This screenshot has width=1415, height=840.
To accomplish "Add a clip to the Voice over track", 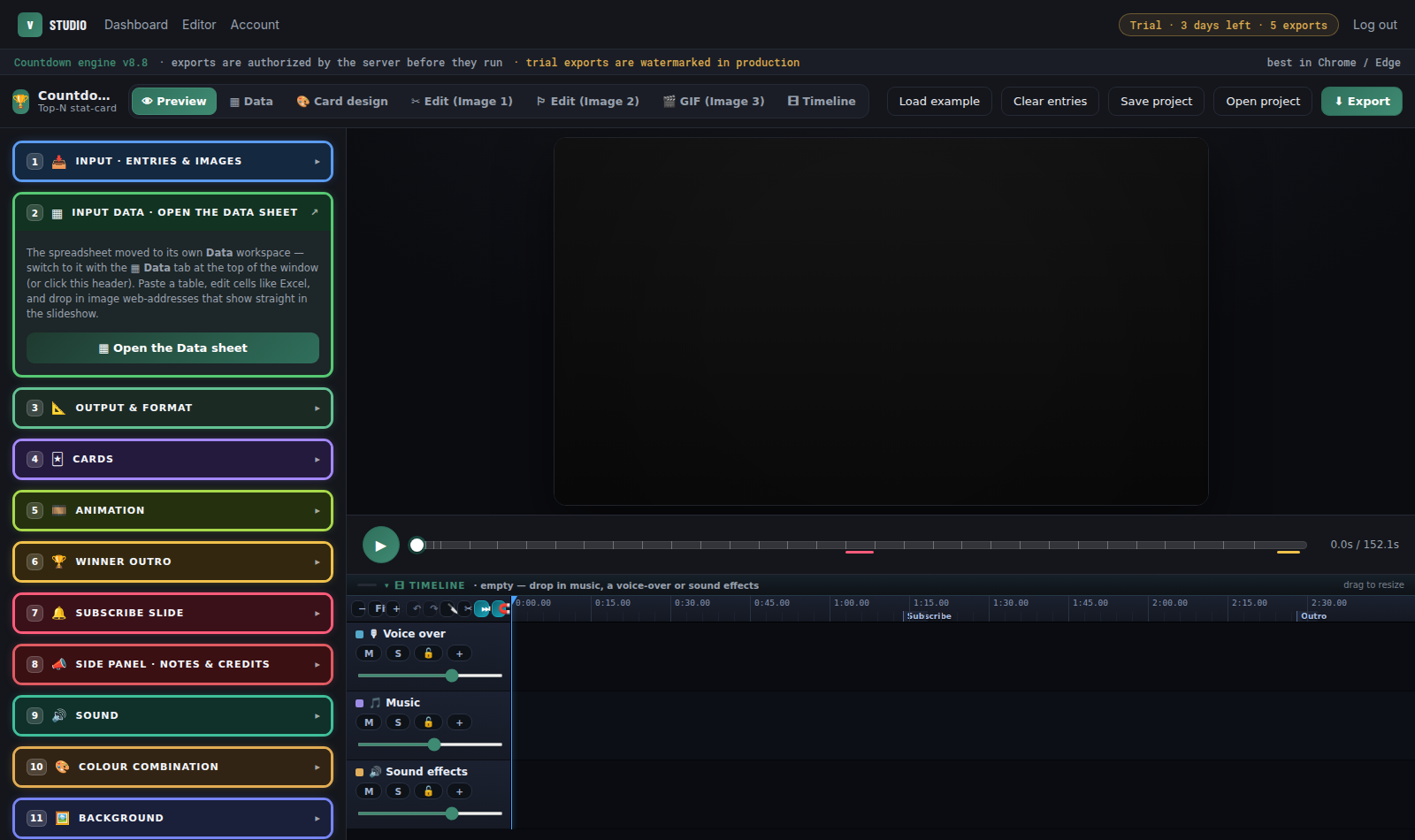I will click(459, 653).
